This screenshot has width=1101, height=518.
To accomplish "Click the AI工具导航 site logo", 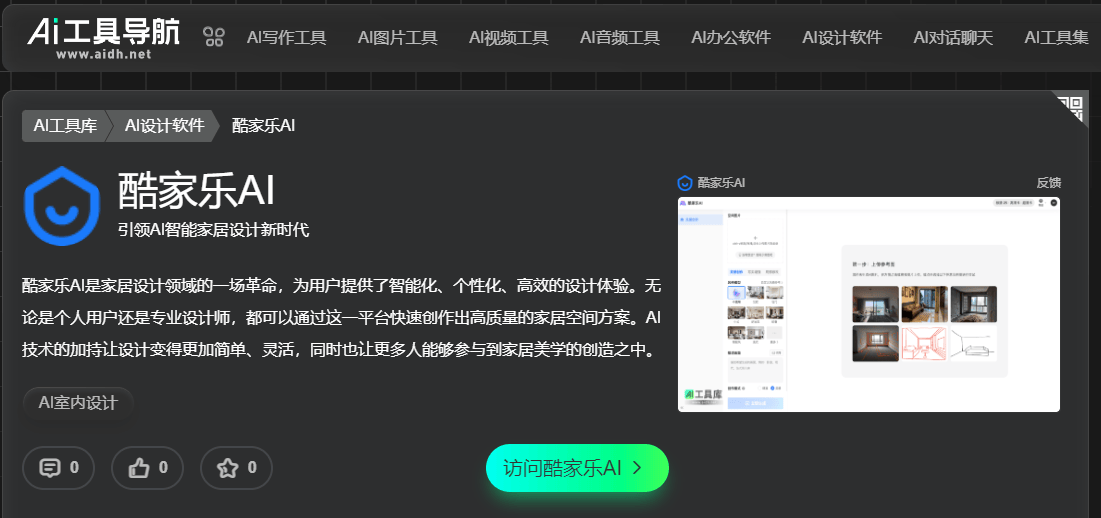I will pos(104,37).
